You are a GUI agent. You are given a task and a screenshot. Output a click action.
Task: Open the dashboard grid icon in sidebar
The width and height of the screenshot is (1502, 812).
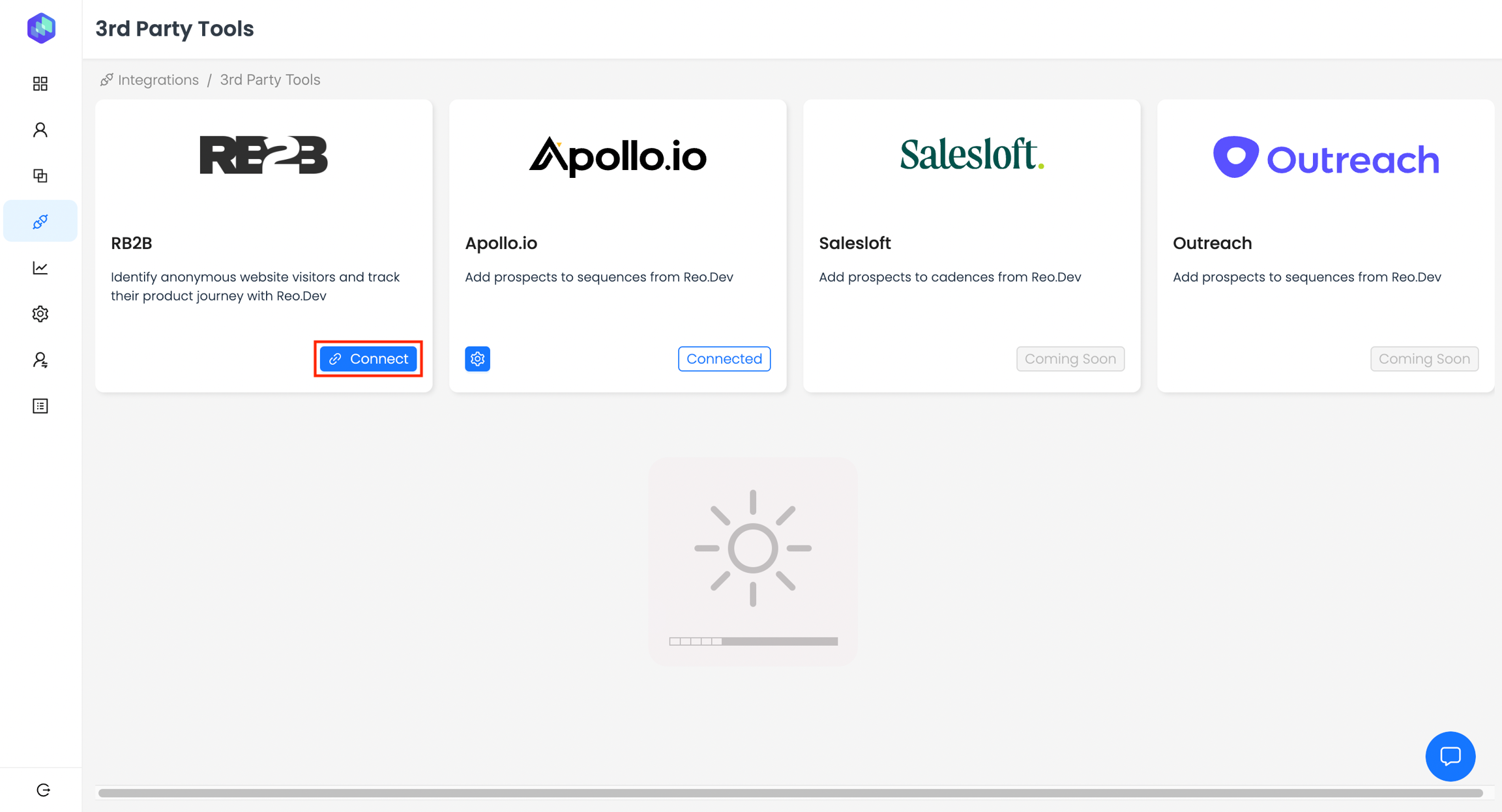[x=40, y=83]
